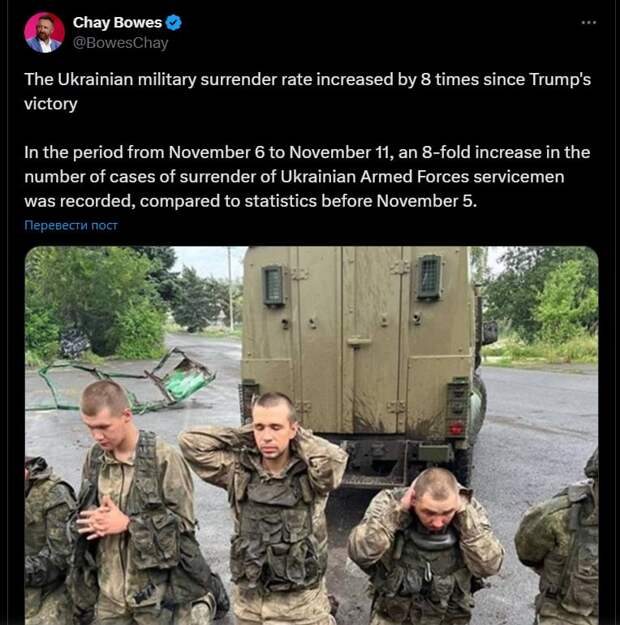Click the Chay Bowes display name
Viewport: 620px width, 625px height.
pos(117,23)
